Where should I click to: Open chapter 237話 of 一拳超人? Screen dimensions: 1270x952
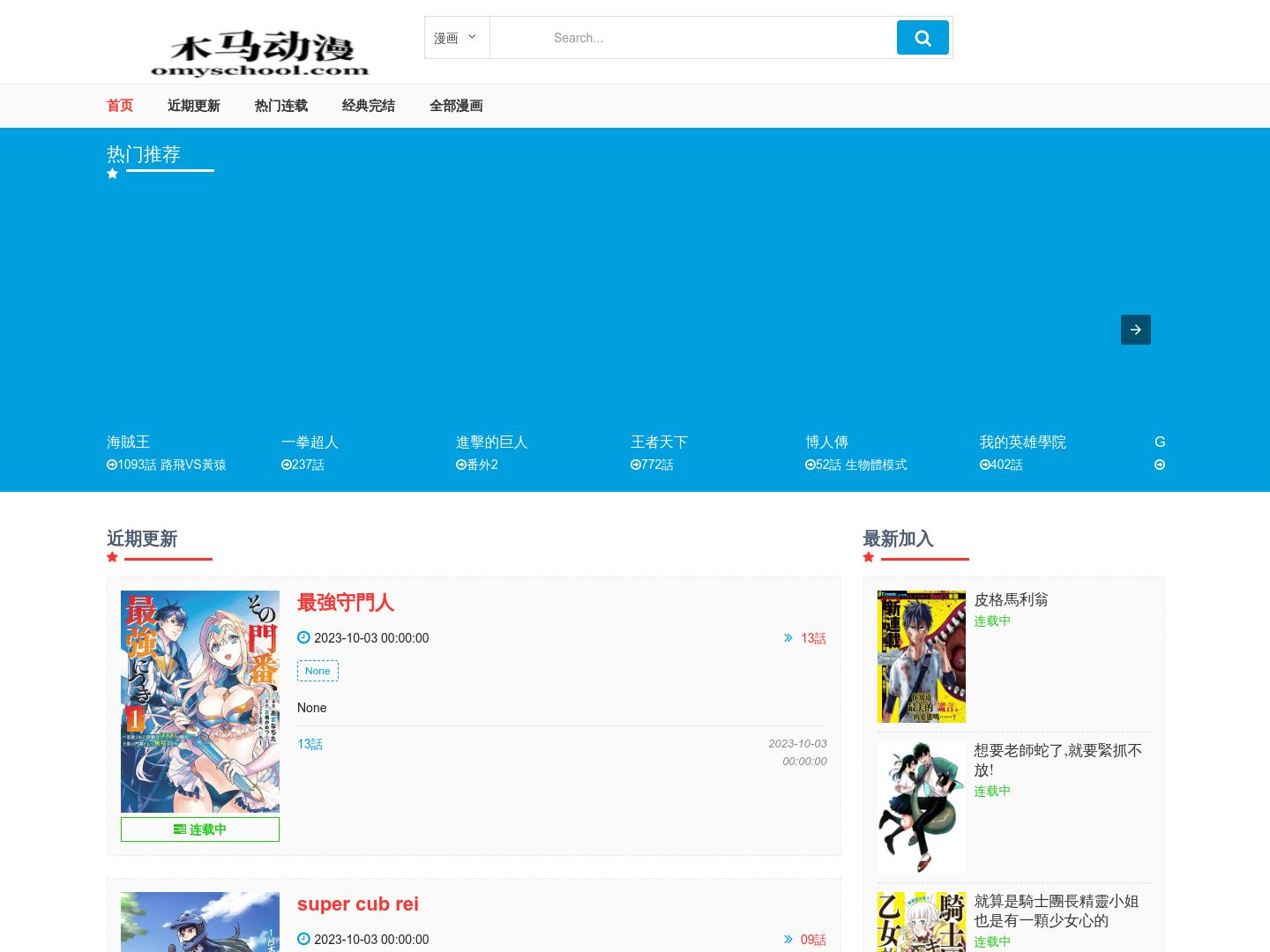pos(308,465)
